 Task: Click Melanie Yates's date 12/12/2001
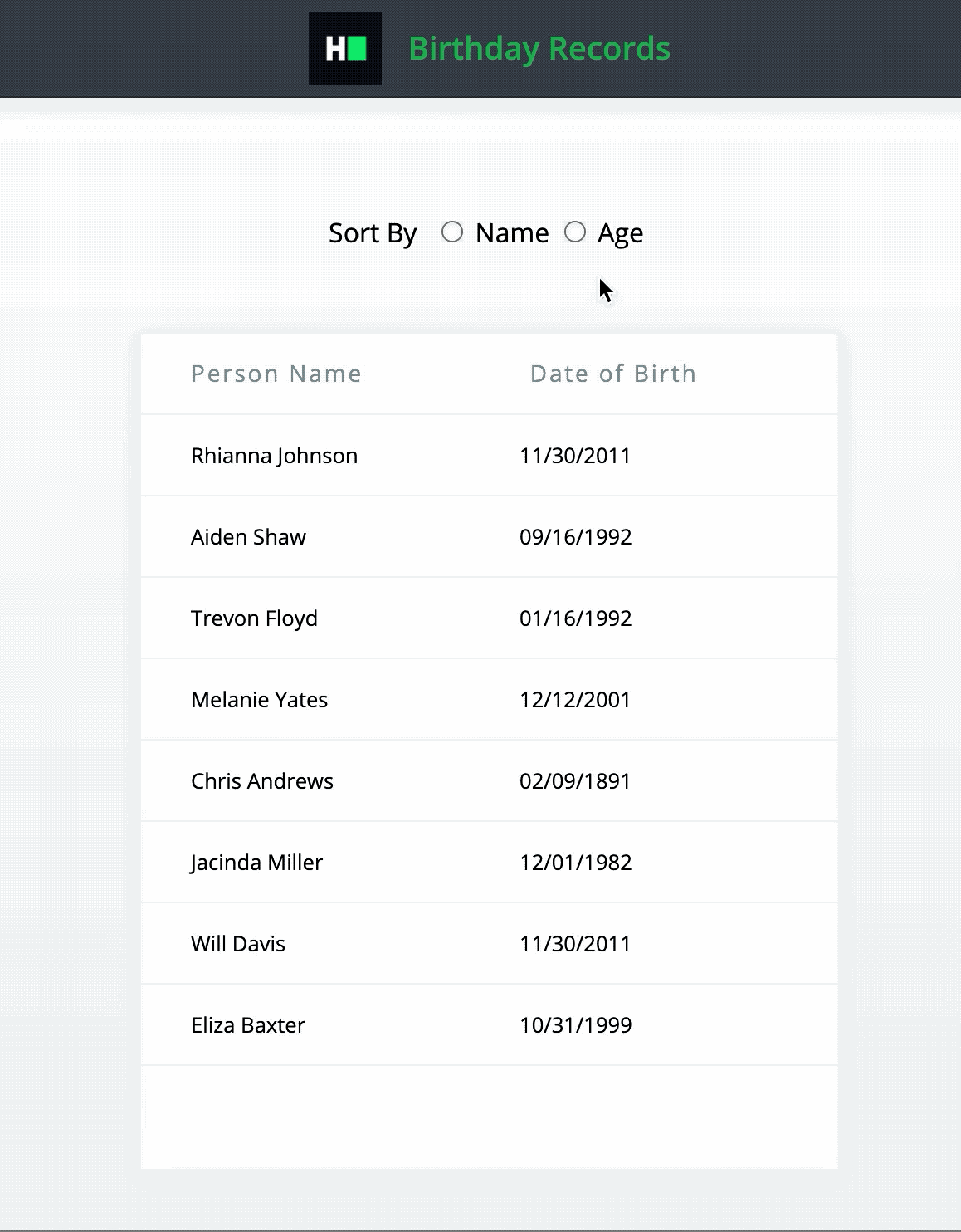click(x=575, y=699)
